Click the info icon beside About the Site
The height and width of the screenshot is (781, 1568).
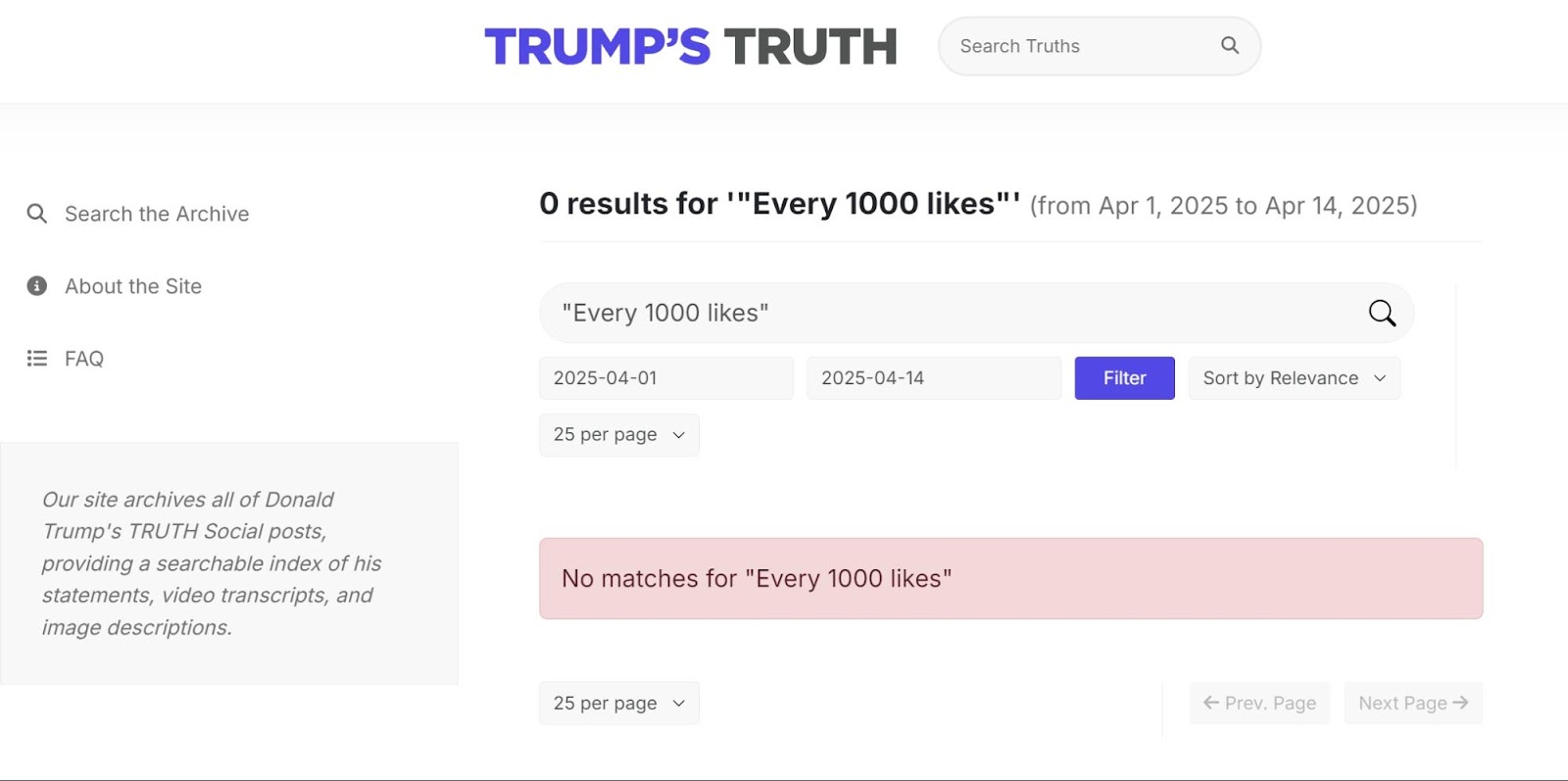[x=37, y=286]
